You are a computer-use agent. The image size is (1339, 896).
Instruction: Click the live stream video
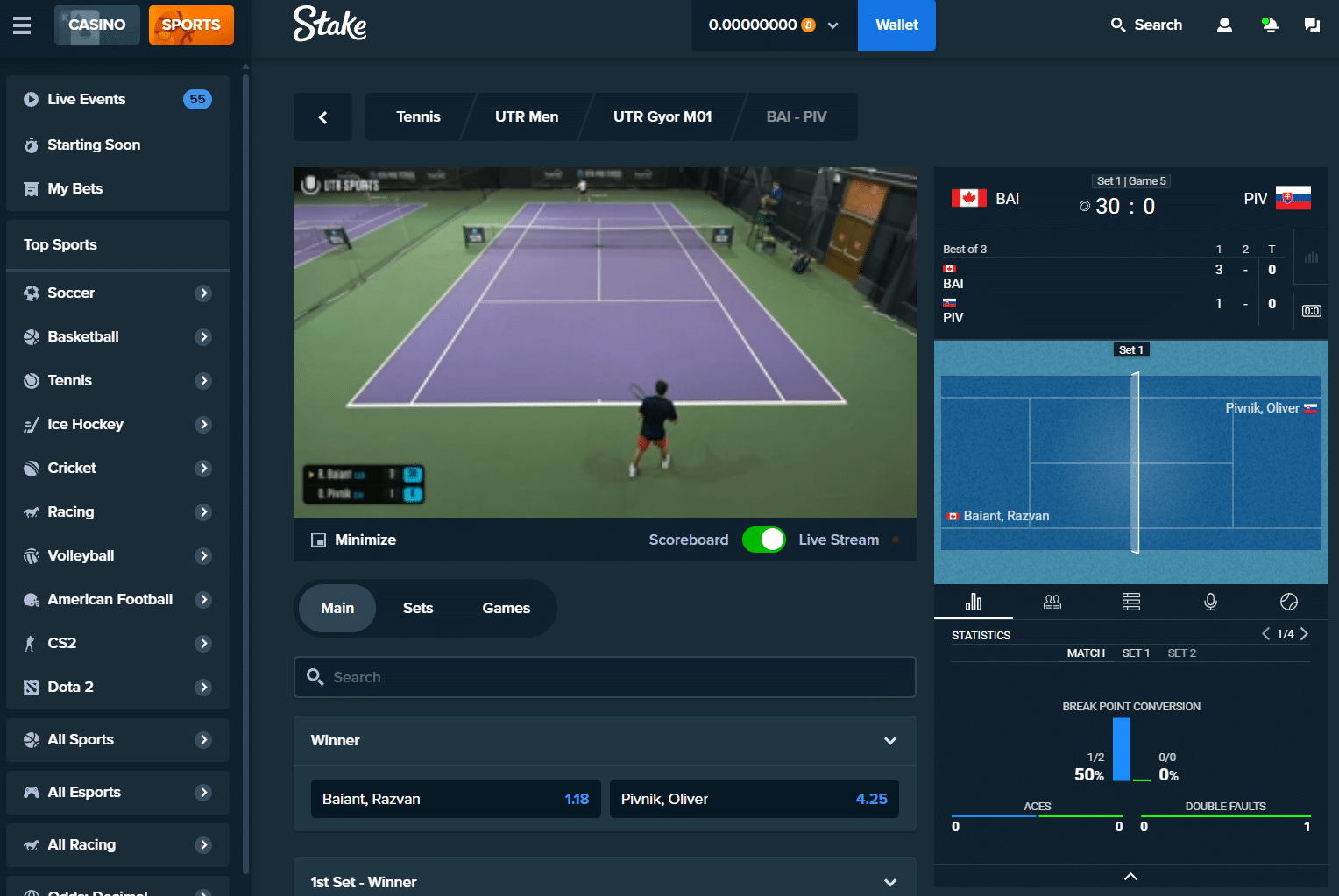click(x=606, y=342)
